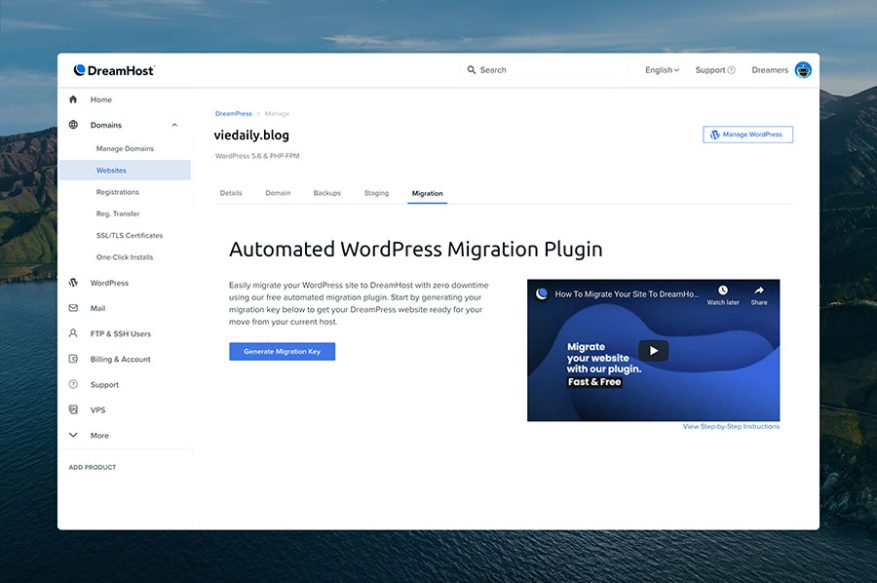Select Manage WordPress

click(747, 133)
